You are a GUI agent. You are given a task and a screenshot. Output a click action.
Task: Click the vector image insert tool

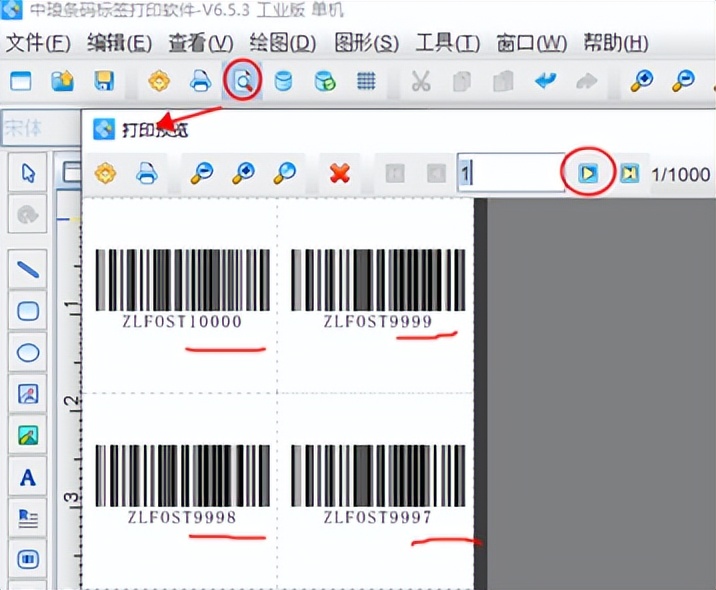click(28, 394)
